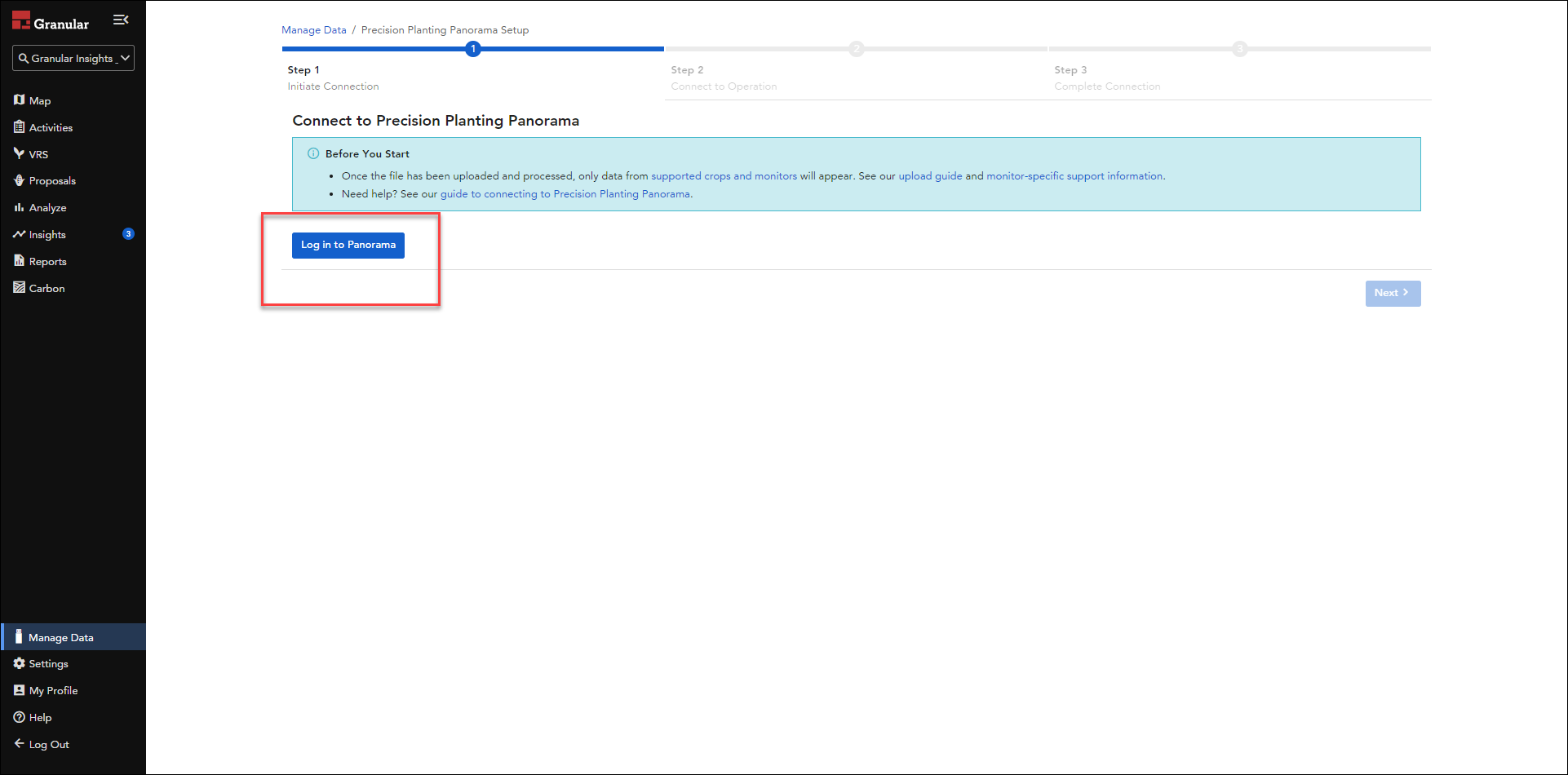Choose the Log Out menu item

(73, 745)
